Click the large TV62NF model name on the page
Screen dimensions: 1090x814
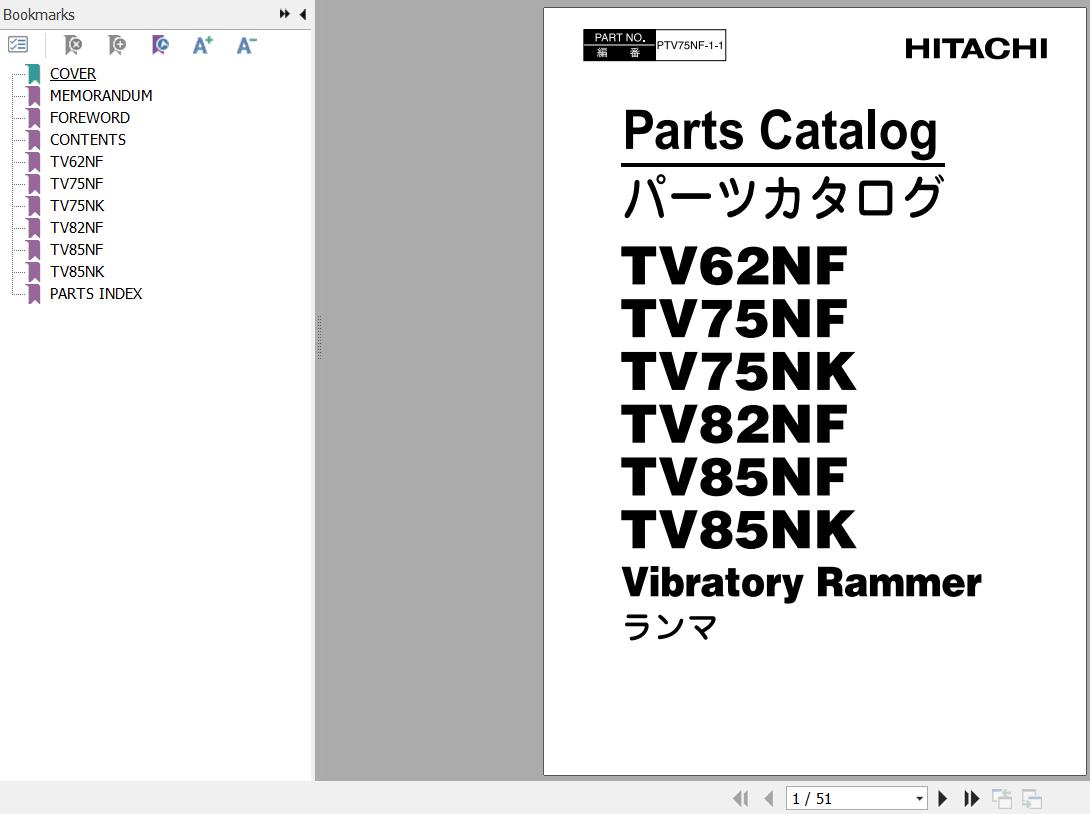tap(734, 266)
